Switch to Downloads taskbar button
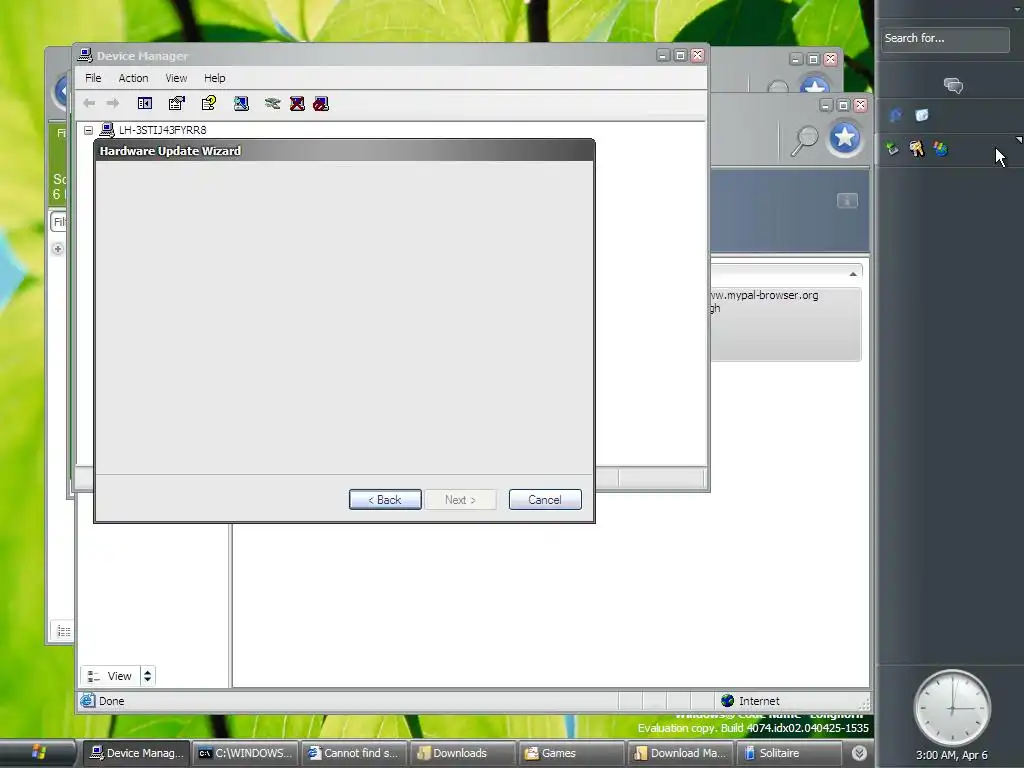 click(x=462, y=753)
